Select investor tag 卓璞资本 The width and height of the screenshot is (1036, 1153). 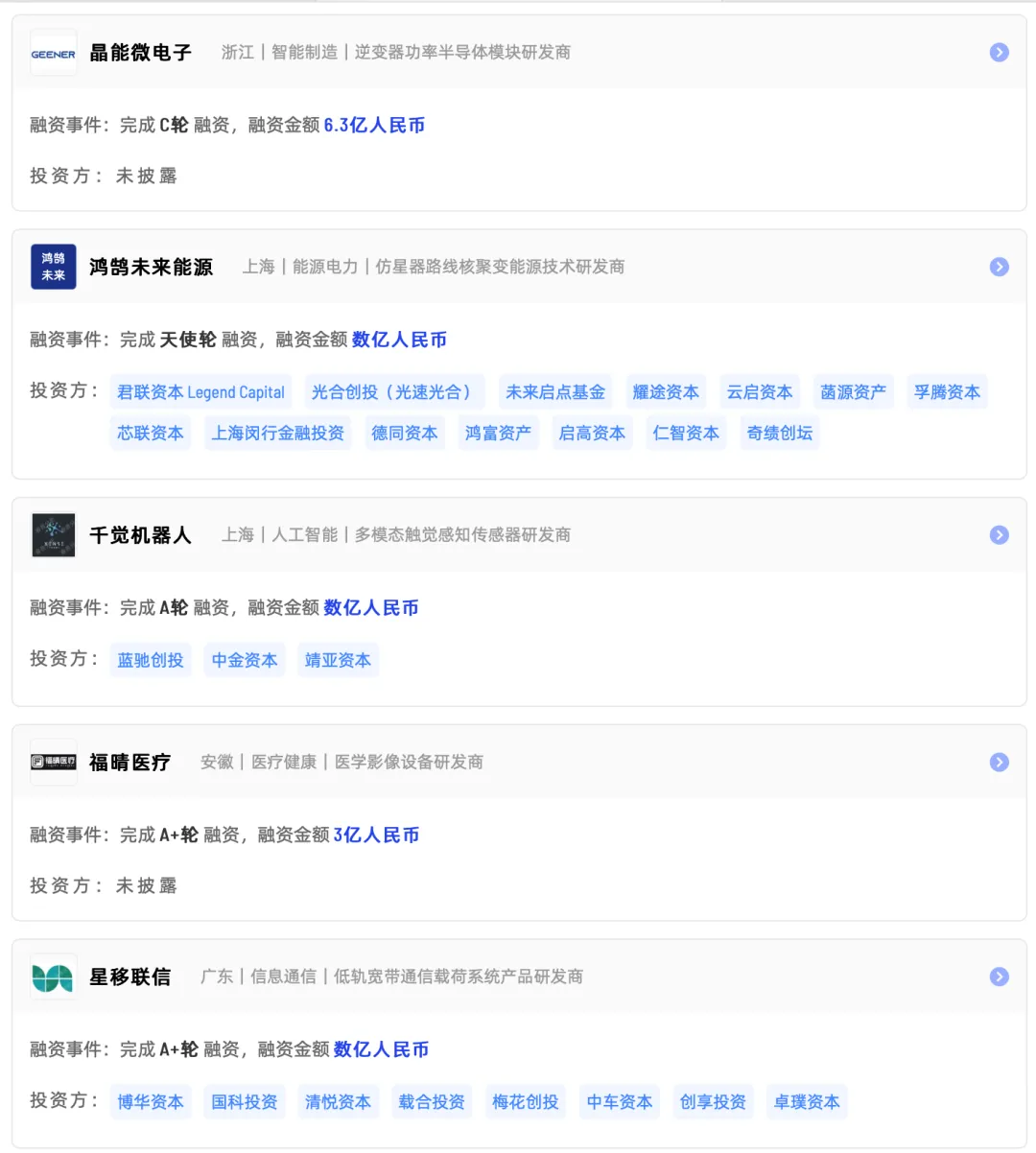pos(808,1102)
